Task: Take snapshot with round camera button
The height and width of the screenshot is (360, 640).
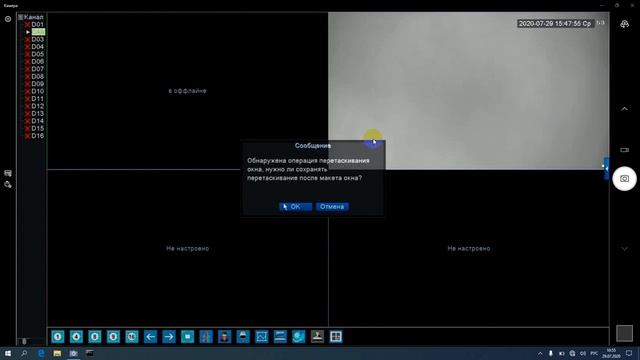Action: [624, 179]
